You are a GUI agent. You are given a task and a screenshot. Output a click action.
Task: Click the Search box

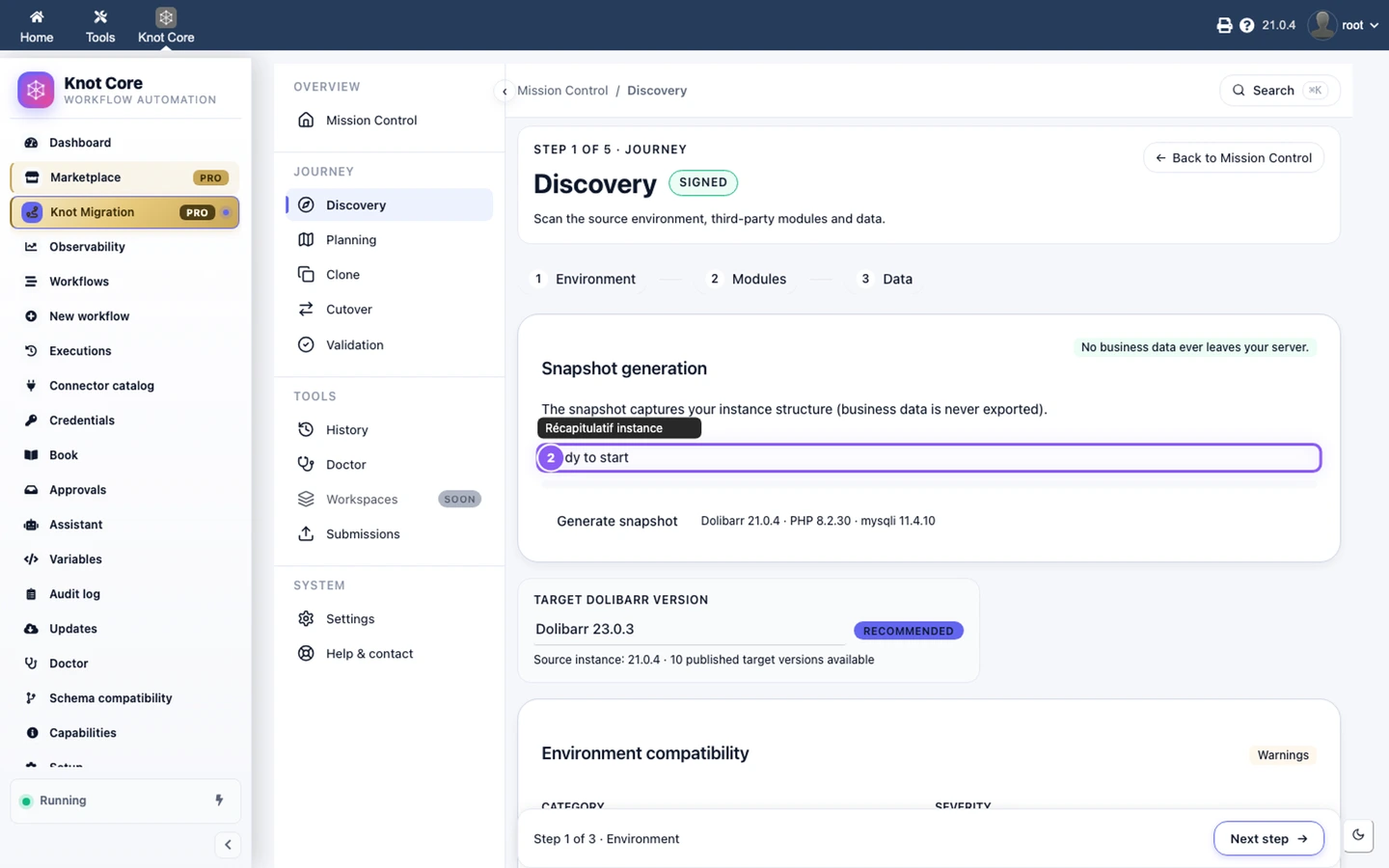1279,91
